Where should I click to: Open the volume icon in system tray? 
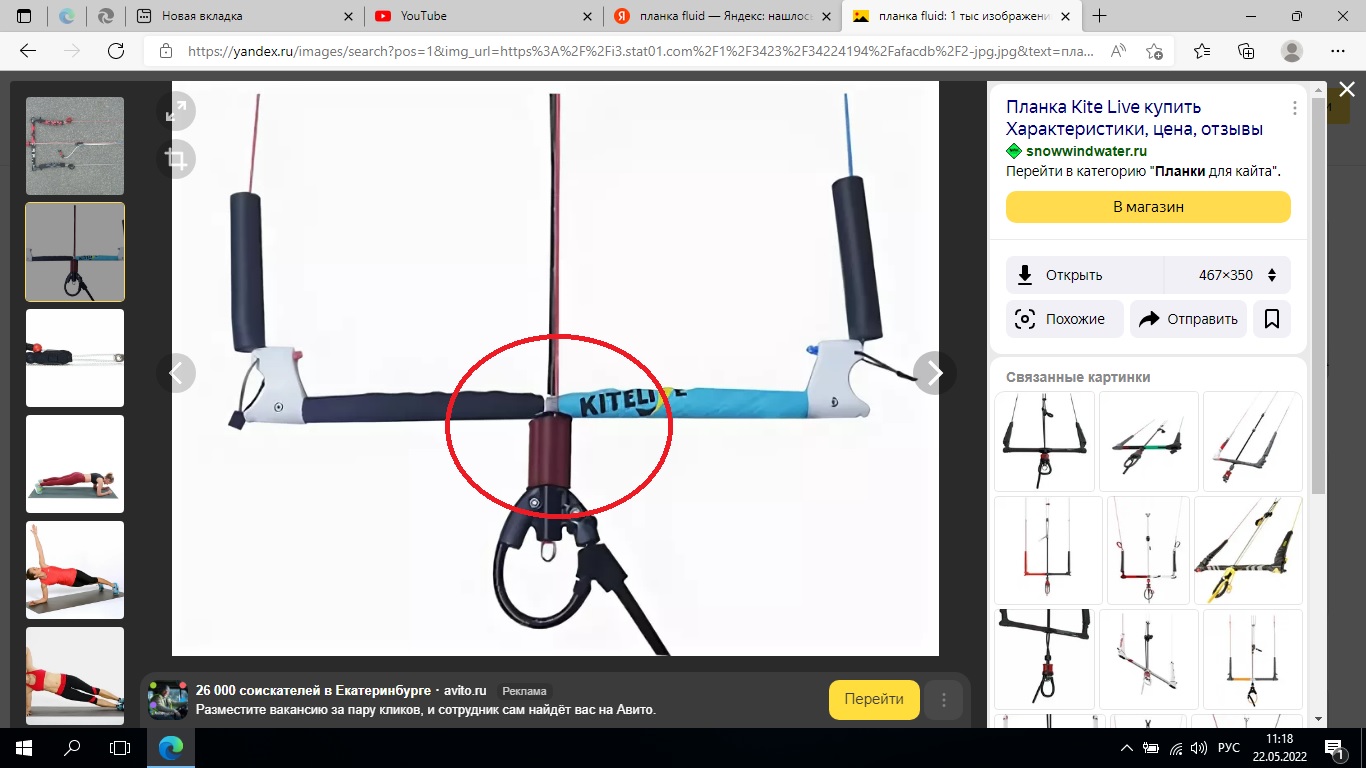[x=1200, y=748]
